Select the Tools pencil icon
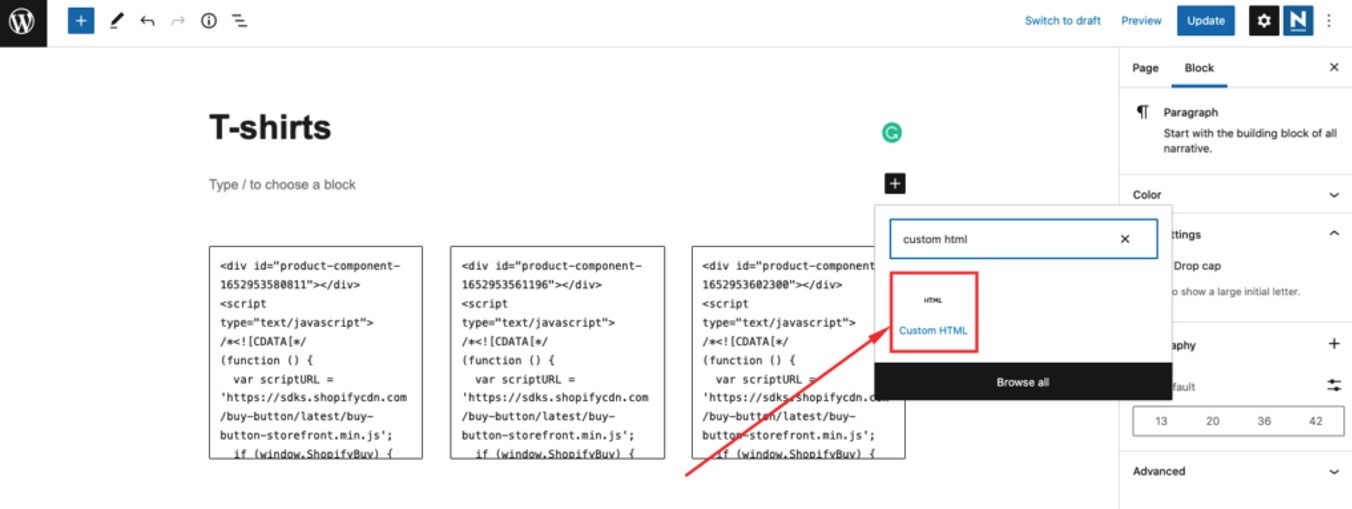Screen dimensions: 1352x509 [x=117, y=21]
